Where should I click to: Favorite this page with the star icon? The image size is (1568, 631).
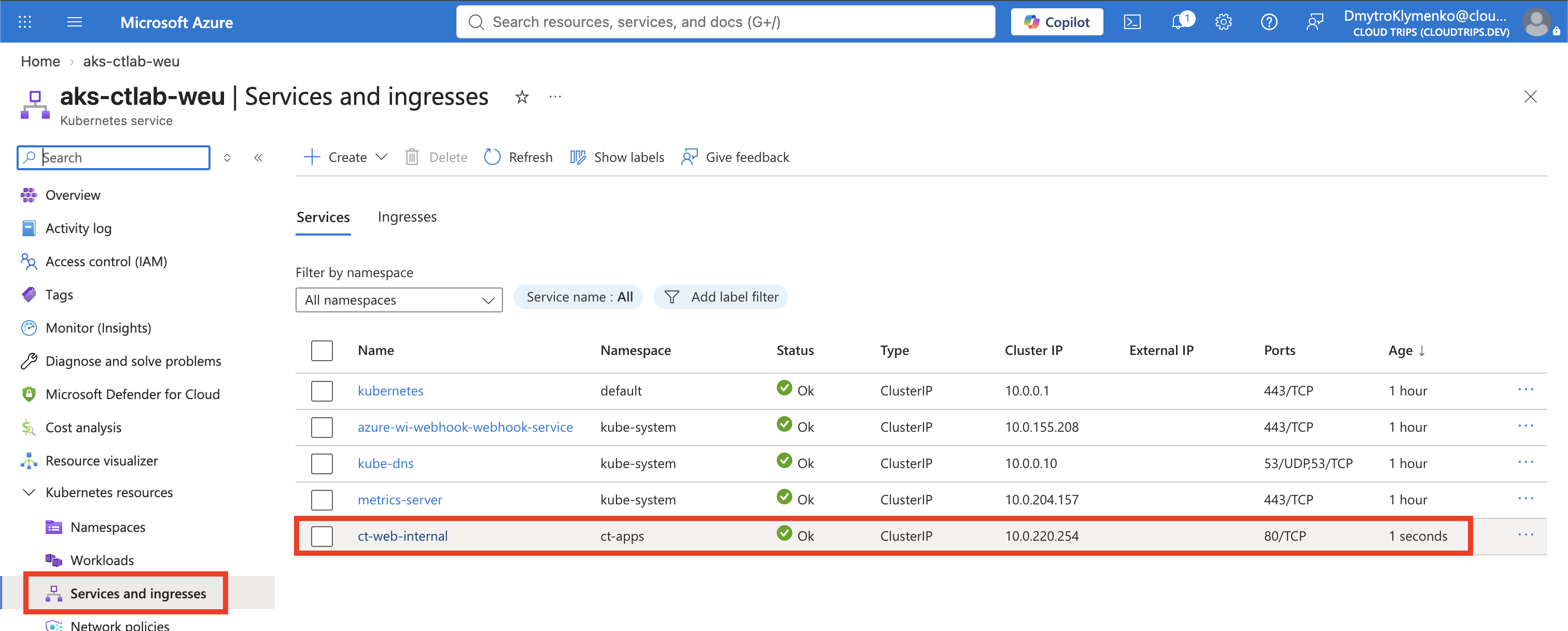click(522, 97)
